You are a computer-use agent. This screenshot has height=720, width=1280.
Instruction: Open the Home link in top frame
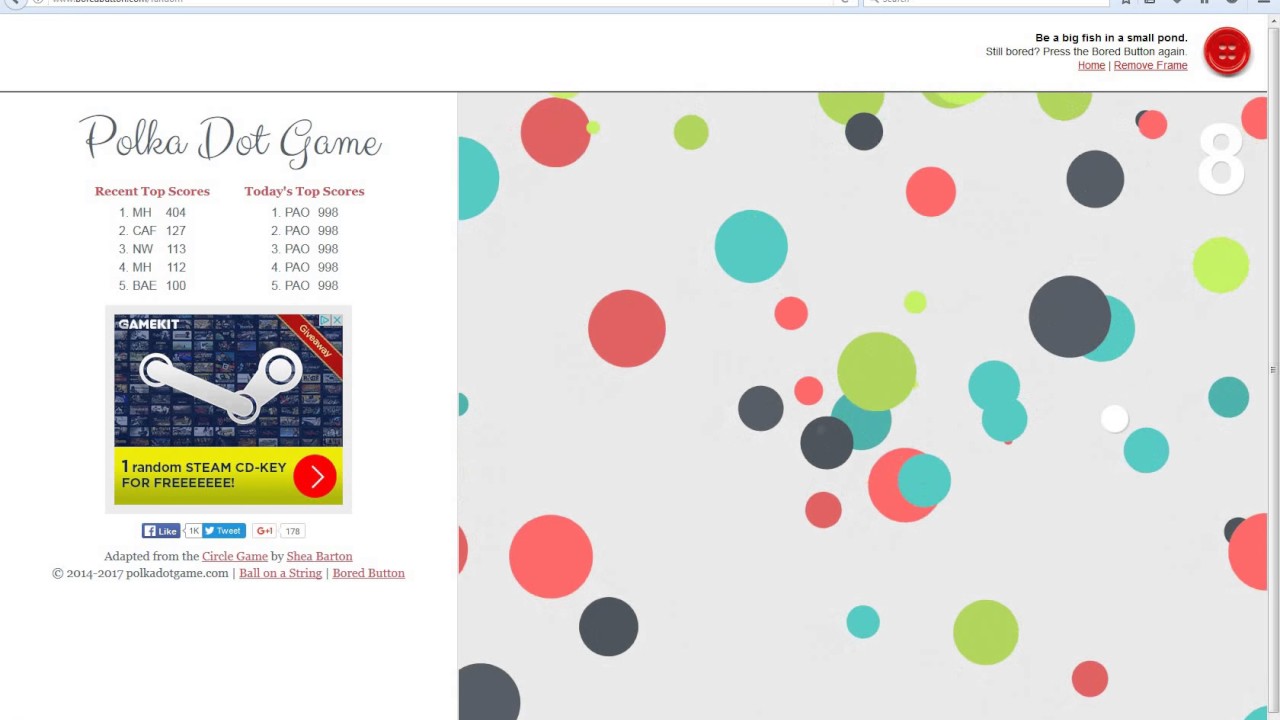(x=1091, y=65)
